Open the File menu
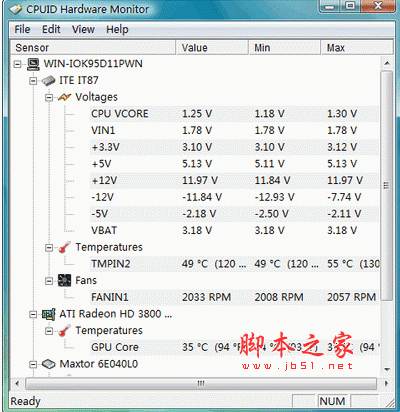This screenshot has width=400, height=412. (x=22, y=29)
